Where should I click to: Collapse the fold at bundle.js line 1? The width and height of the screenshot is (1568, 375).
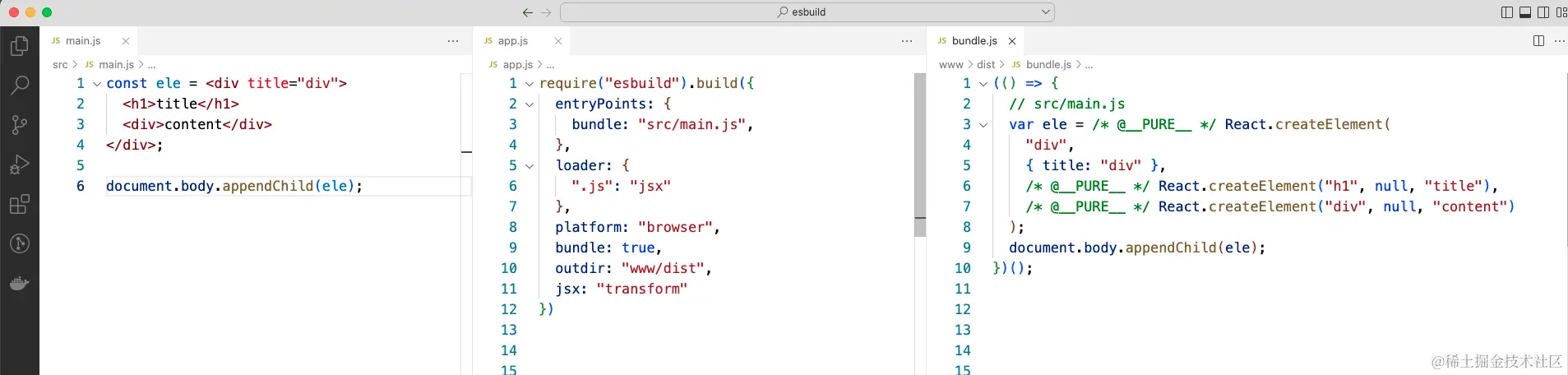(983, 84)
